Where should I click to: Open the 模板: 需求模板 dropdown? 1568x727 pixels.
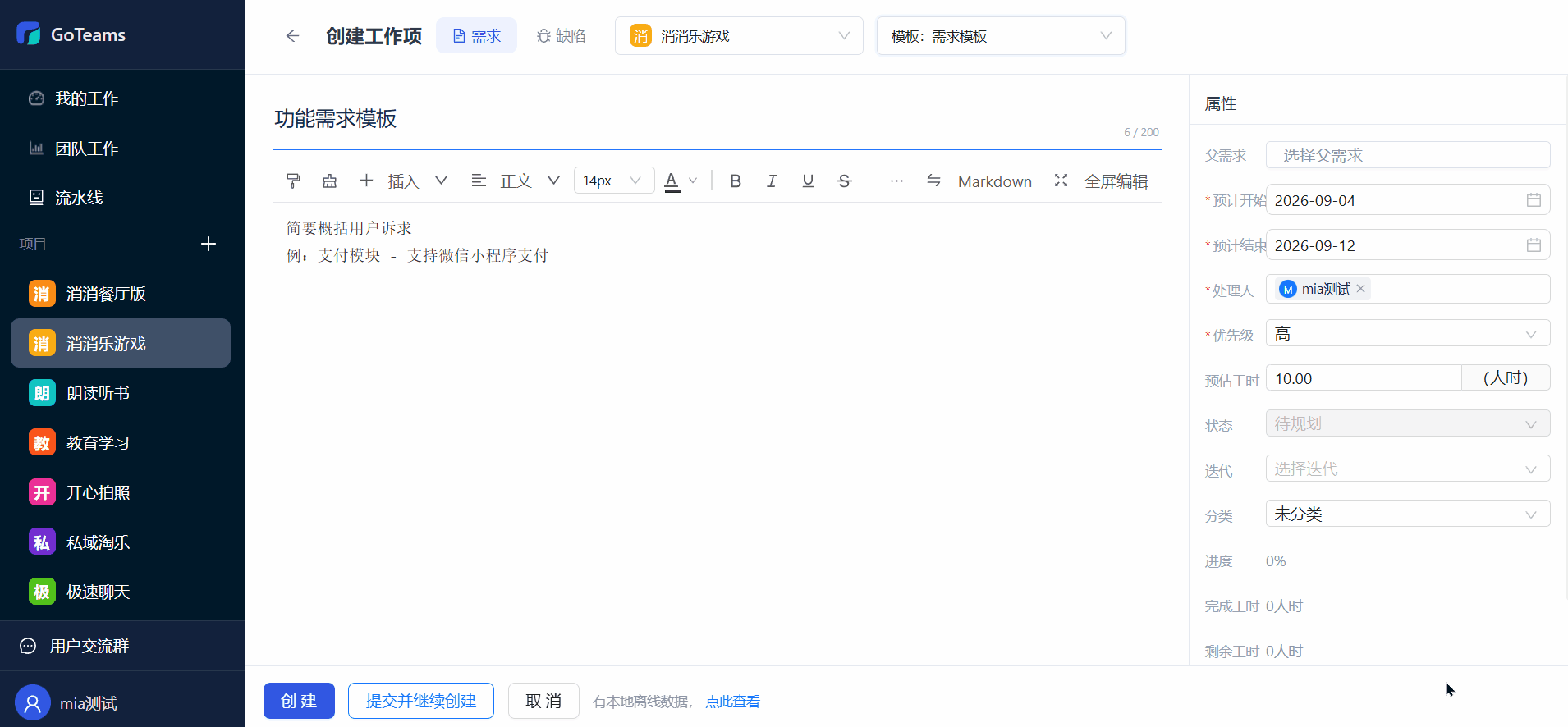[x=1001, y=35]
